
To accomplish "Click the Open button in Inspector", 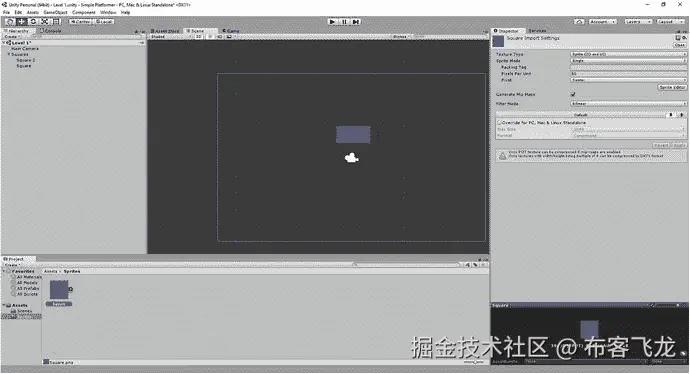I will pyautogui.click(x=680, y=45).
